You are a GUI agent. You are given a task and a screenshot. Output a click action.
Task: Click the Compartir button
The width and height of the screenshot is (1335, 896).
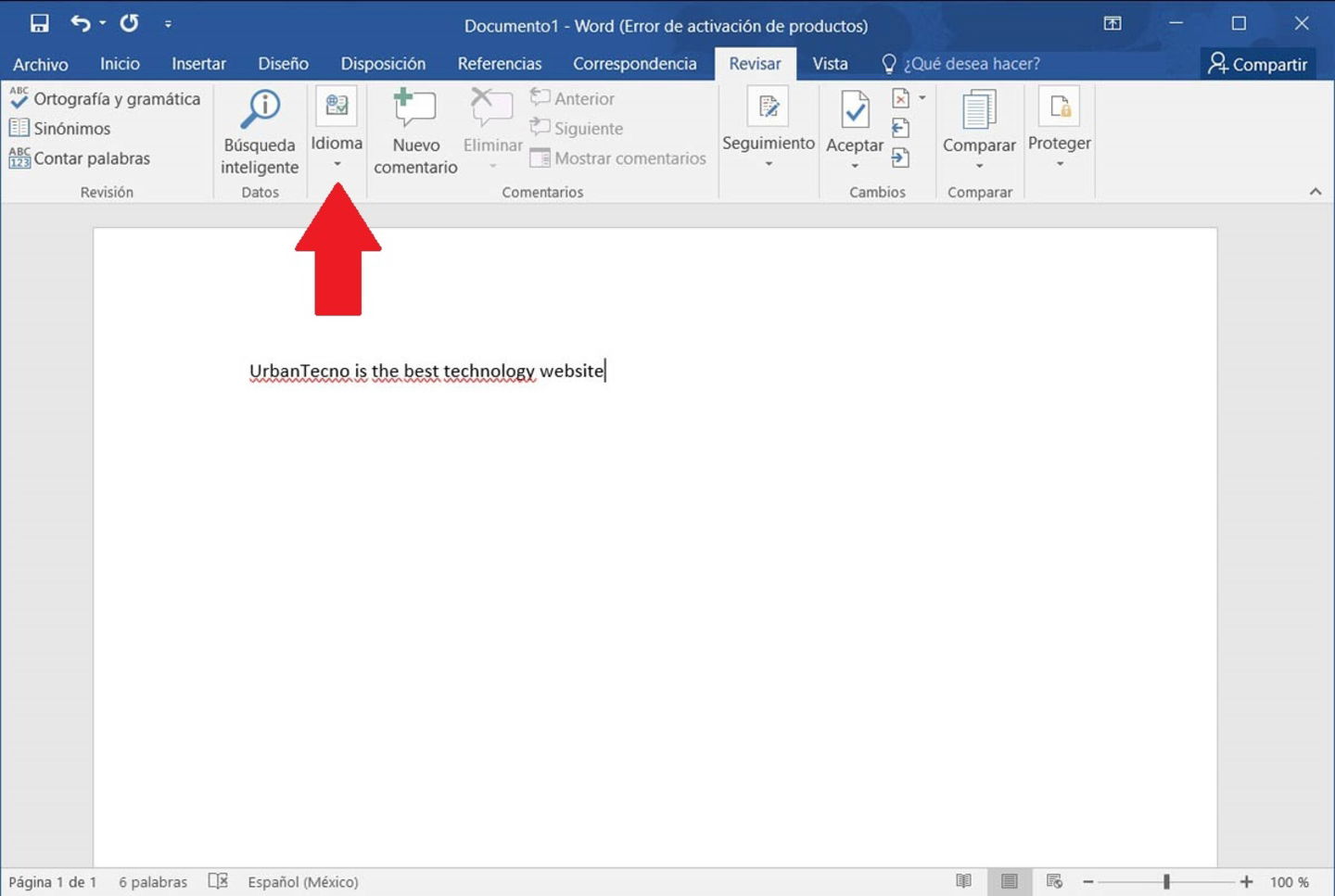[x=1257, y=64]
